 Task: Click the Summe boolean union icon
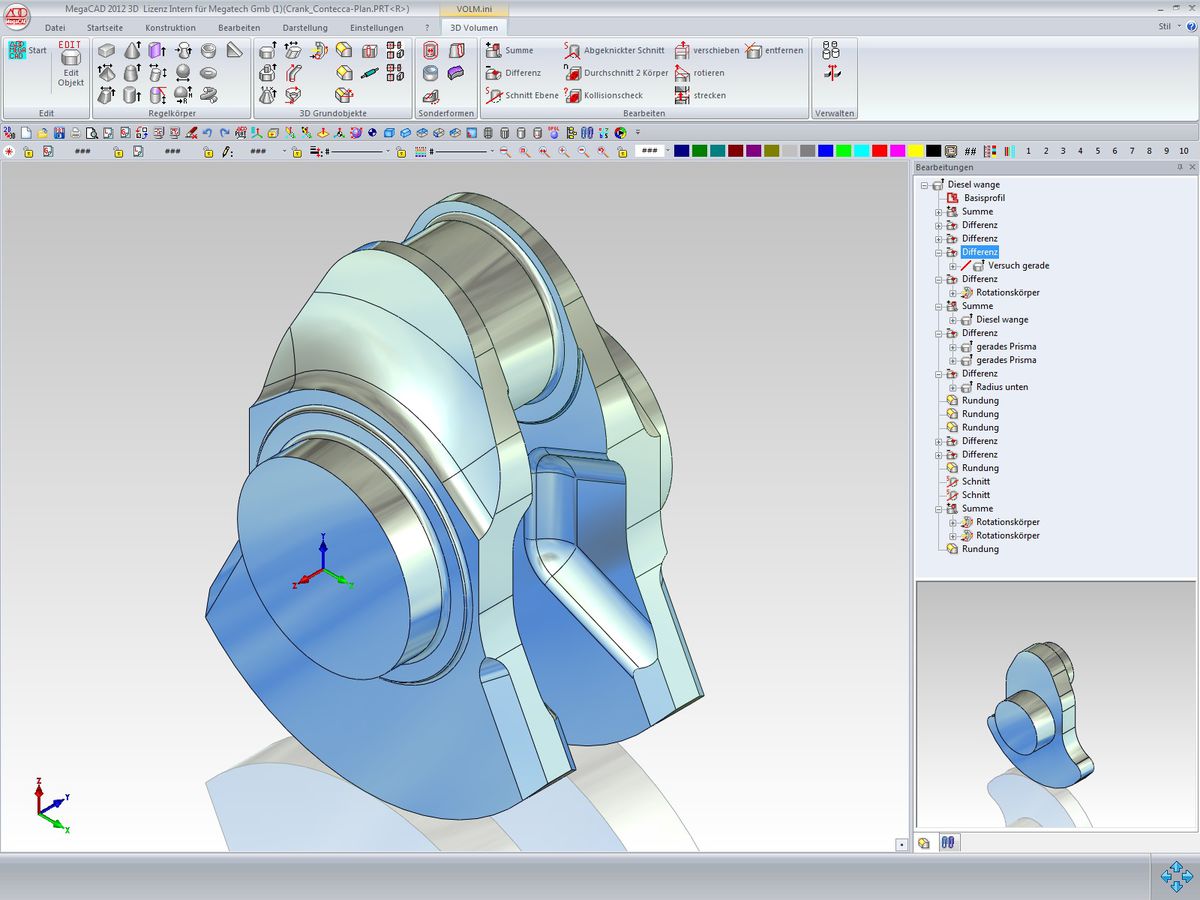pyautogui.click(x=493, y=50)
